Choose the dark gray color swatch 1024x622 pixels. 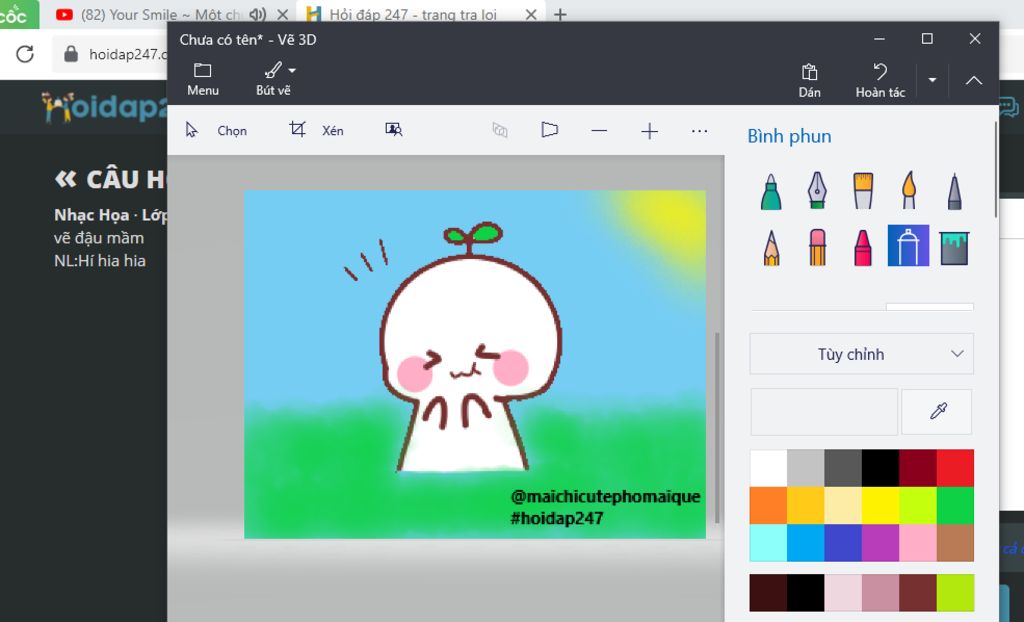(x=842, y=468)
